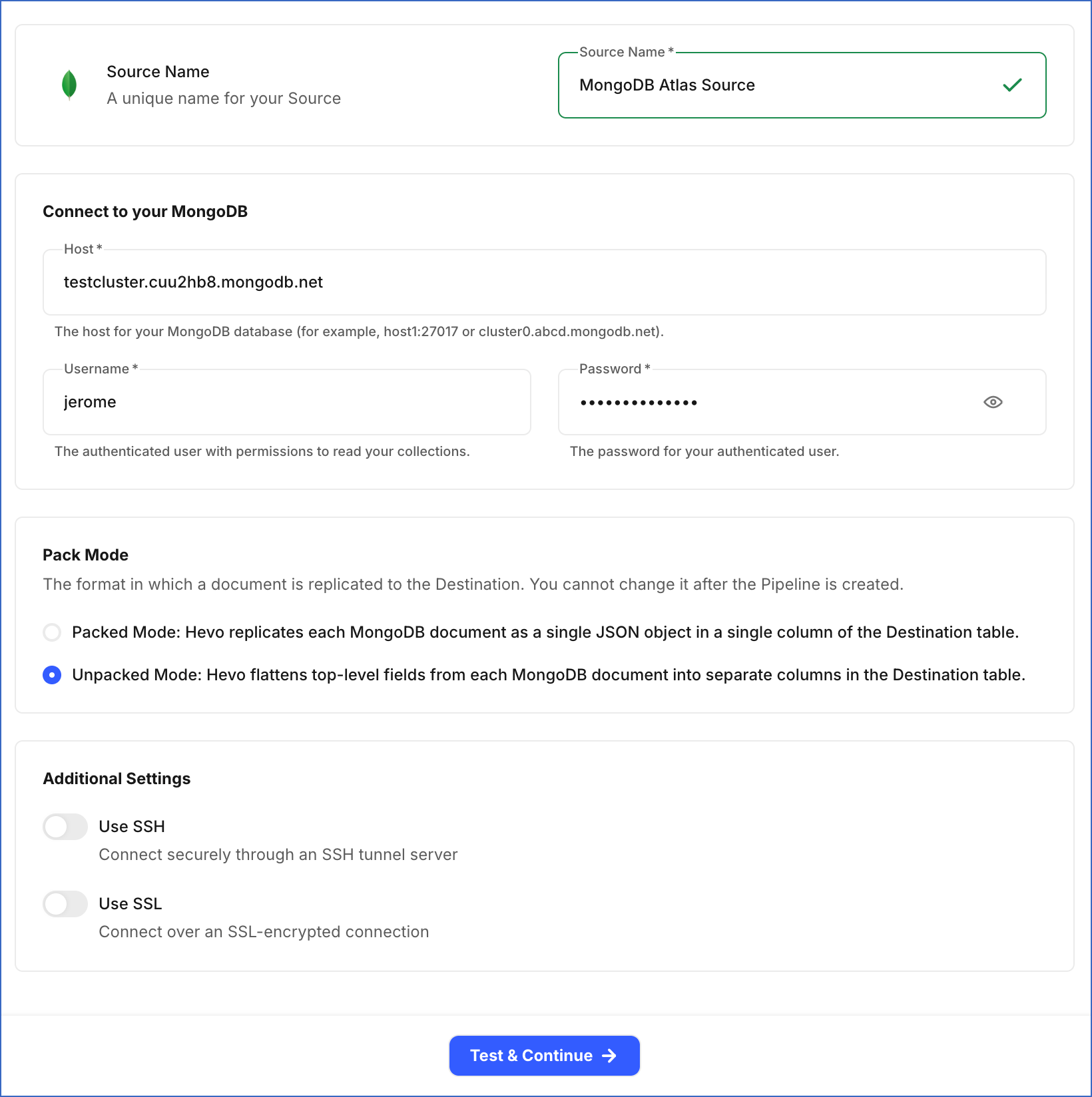Select the Unpacked Mode radio button
Screen dimensions: 1092x1097
(52, 675)
